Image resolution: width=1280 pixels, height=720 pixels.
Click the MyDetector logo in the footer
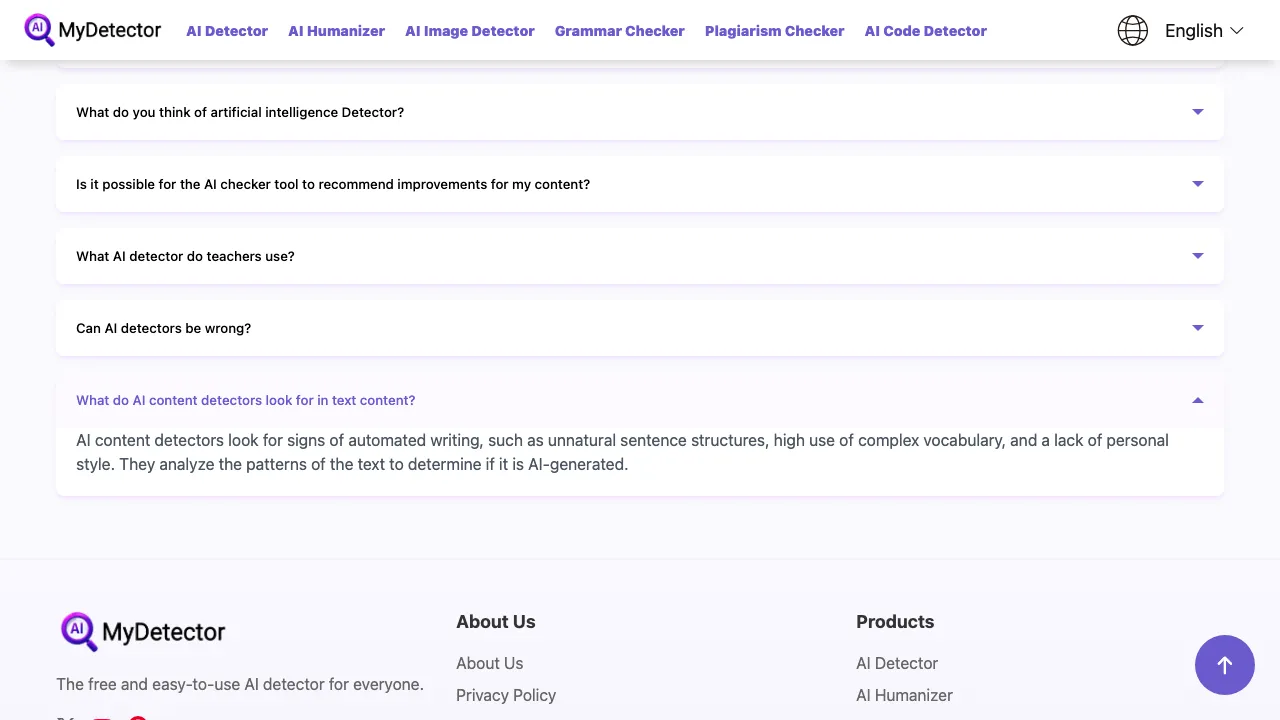point(142,631)
